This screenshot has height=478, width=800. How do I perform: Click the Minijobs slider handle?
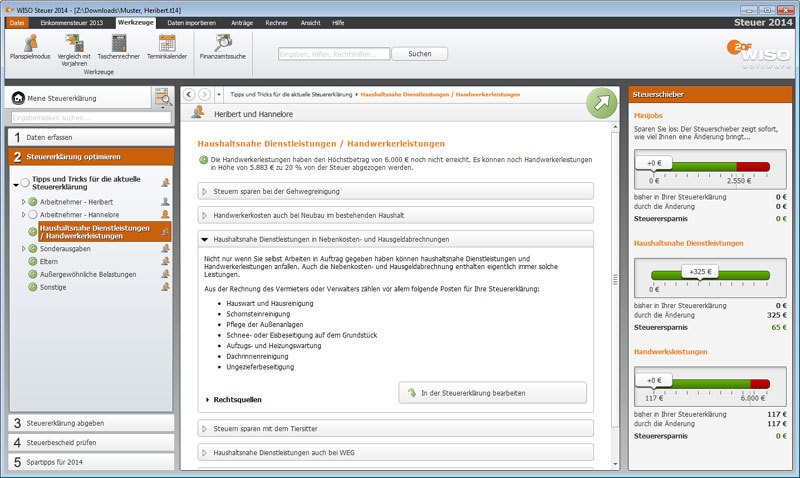(654, 163)
